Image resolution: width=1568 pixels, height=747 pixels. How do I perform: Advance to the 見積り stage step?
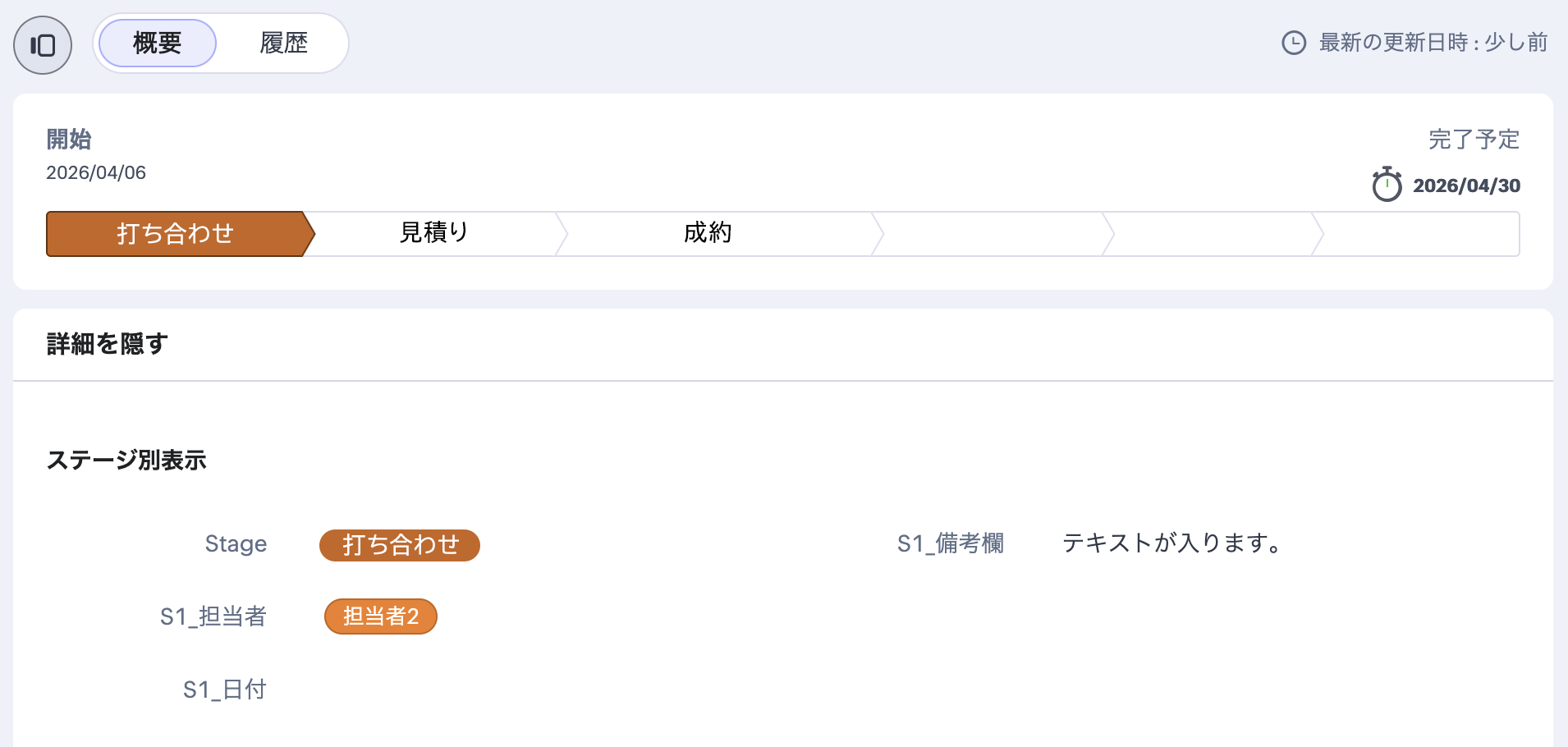433,234
